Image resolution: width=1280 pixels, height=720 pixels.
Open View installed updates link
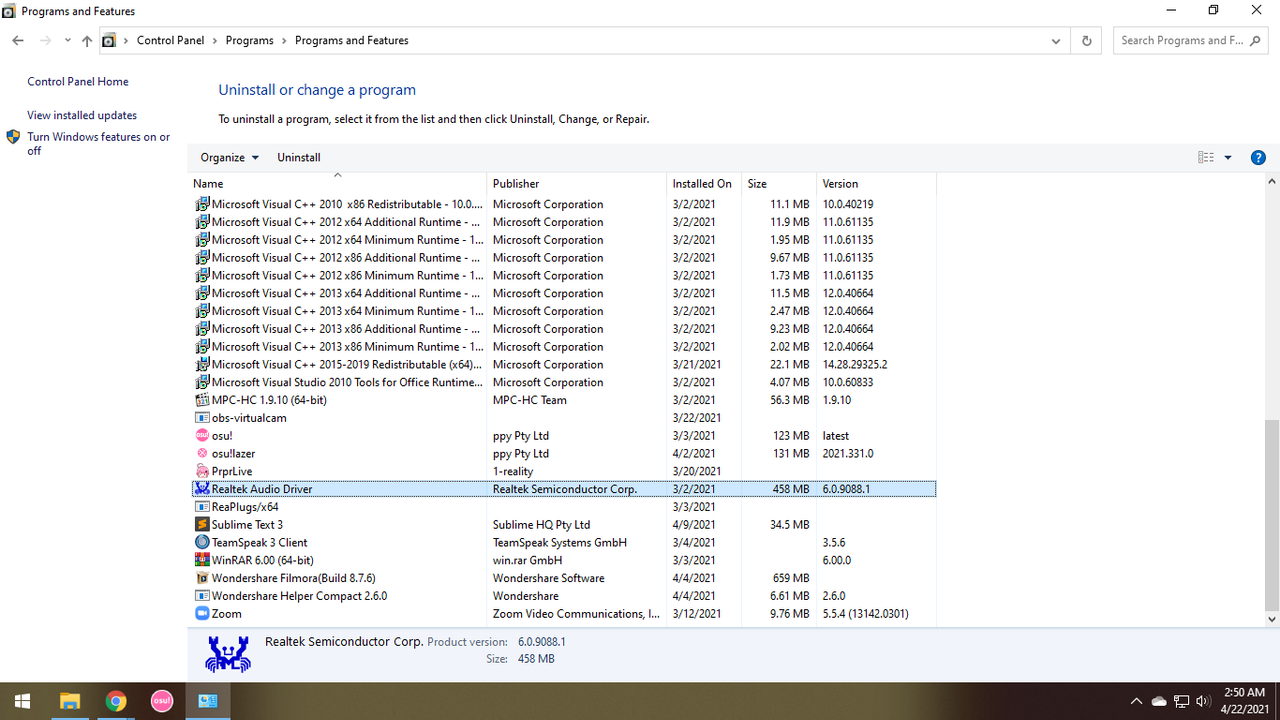[x=82, y=116]
